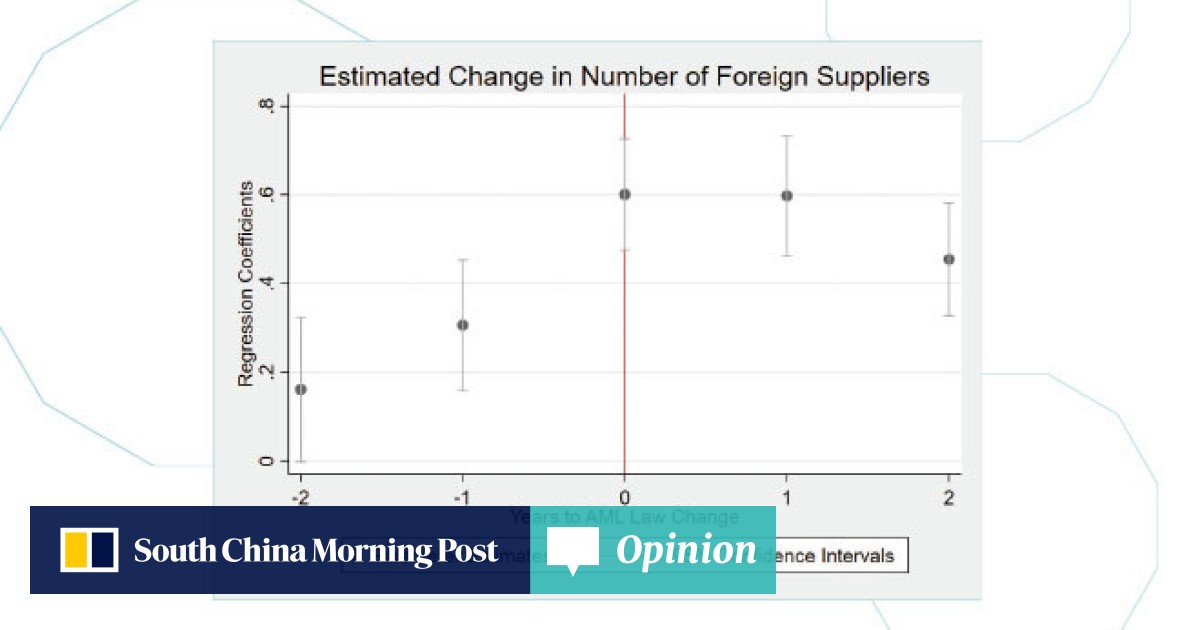This screenshot has height=630, width=1200.
Task: Select the data point at year 1
Action: (787, 196)
